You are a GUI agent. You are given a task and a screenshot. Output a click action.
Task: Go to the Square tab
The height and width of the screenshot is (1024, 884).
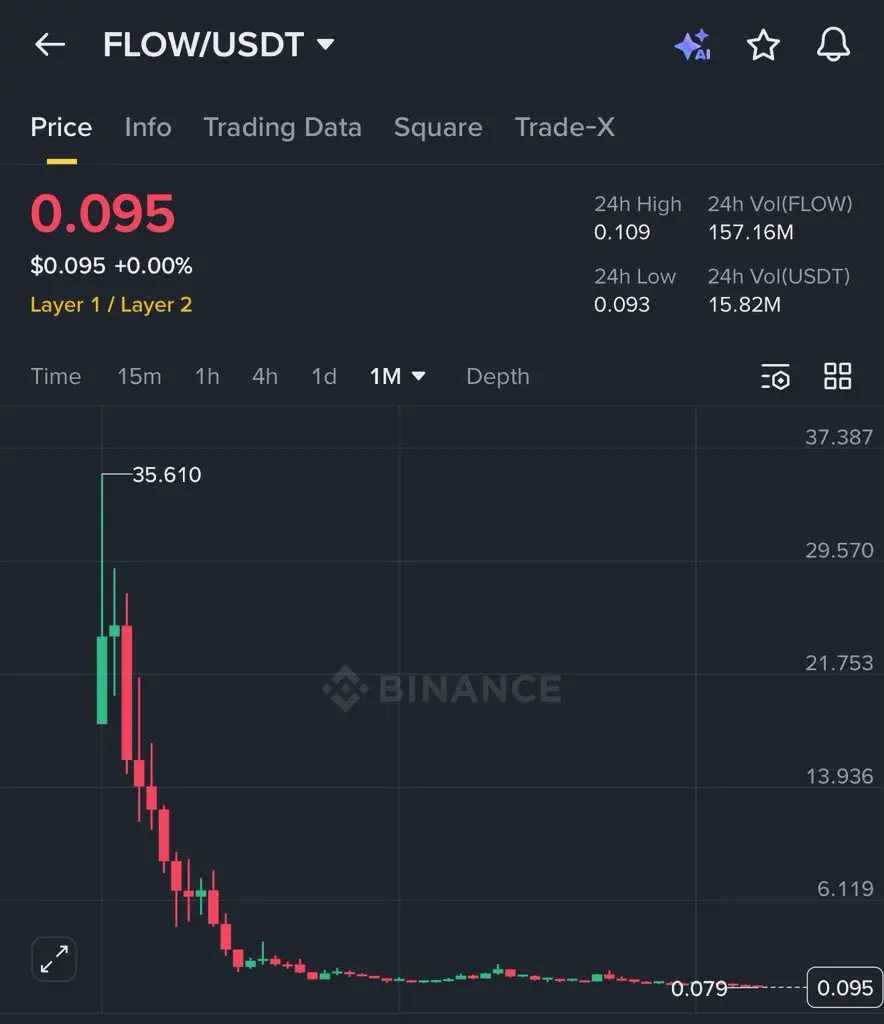point(438,127)
